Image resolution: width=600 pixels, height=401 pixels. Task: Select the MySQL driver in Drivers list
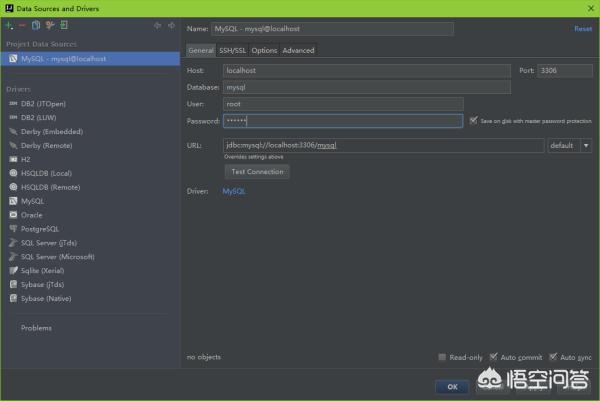point(32,201)
